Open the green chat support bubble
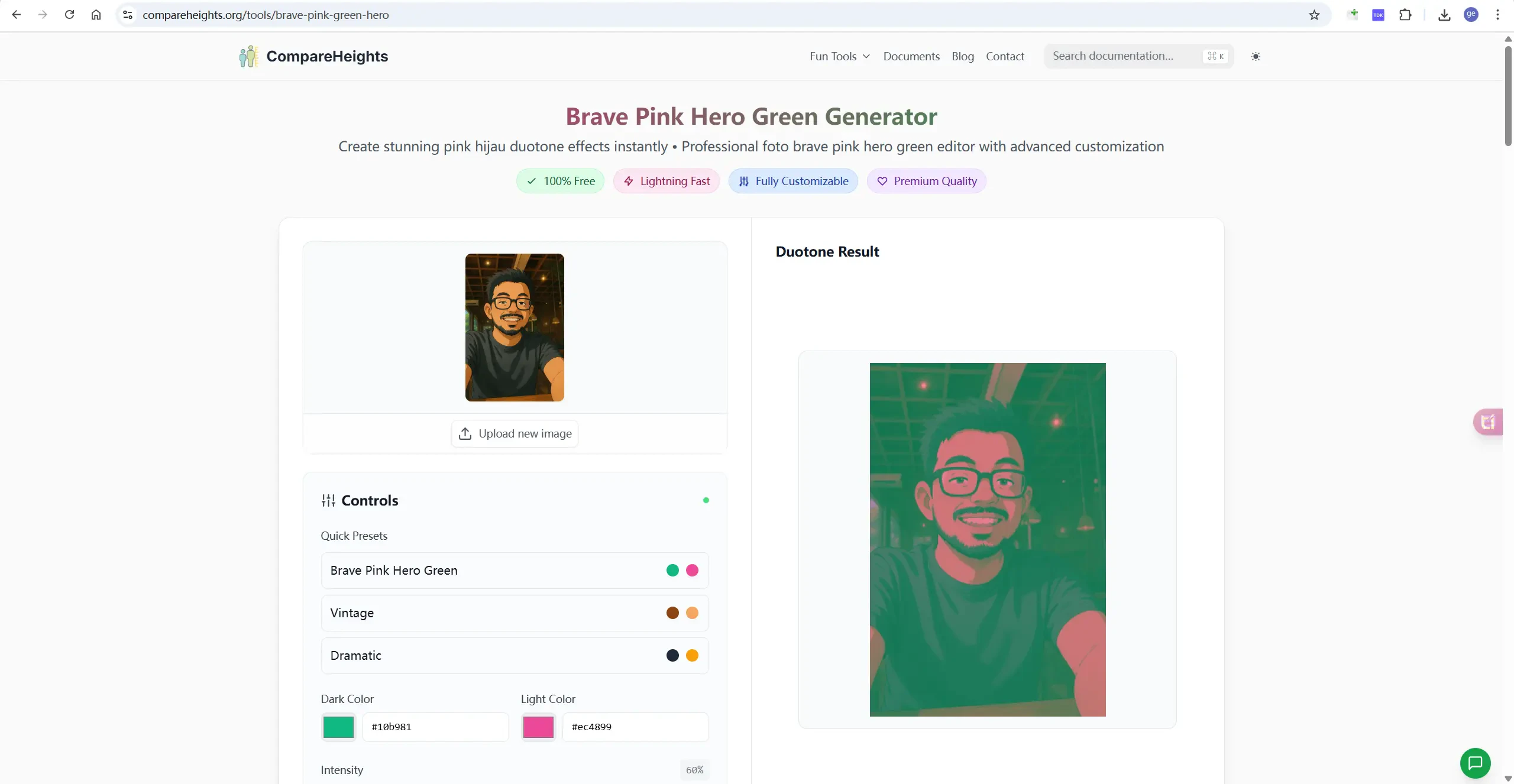1514x784 pixels. (x=1475, y=763)
